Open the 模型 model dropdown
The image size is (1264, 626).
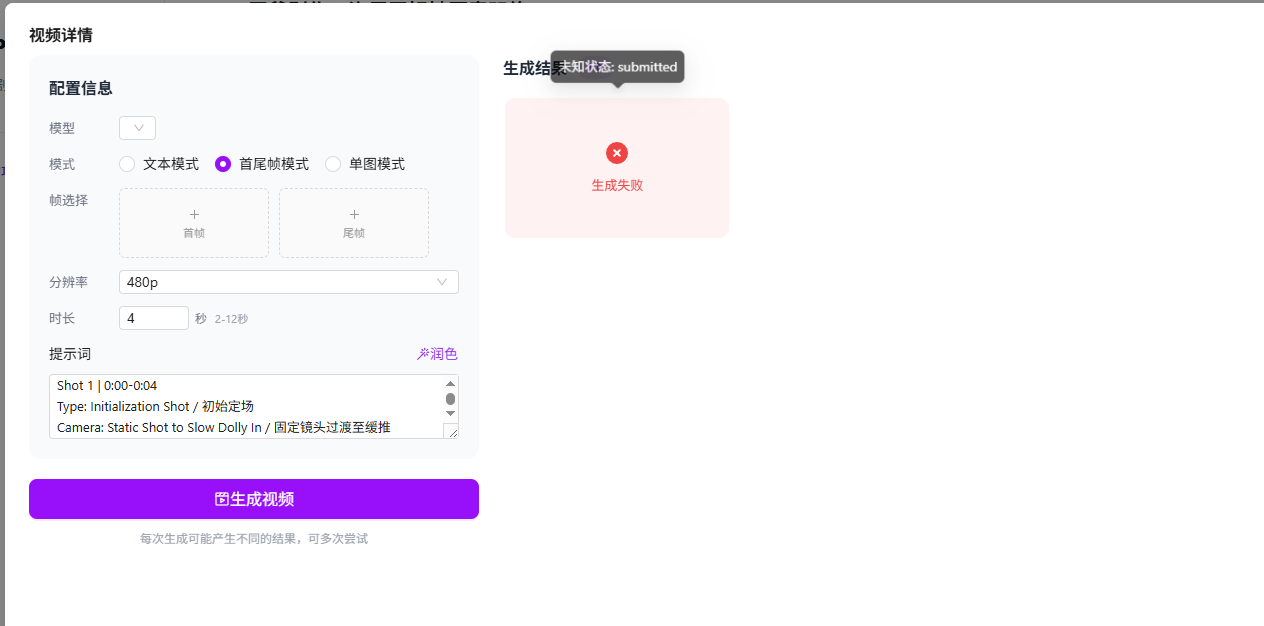click(137, 128)
